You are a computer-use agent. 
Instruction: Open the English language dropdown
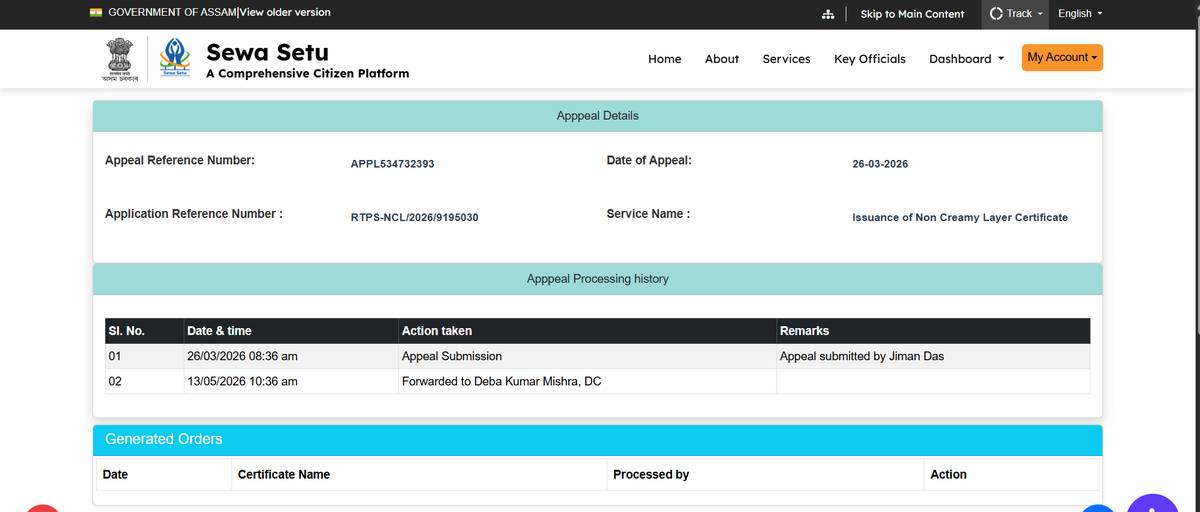point(1080,14)
